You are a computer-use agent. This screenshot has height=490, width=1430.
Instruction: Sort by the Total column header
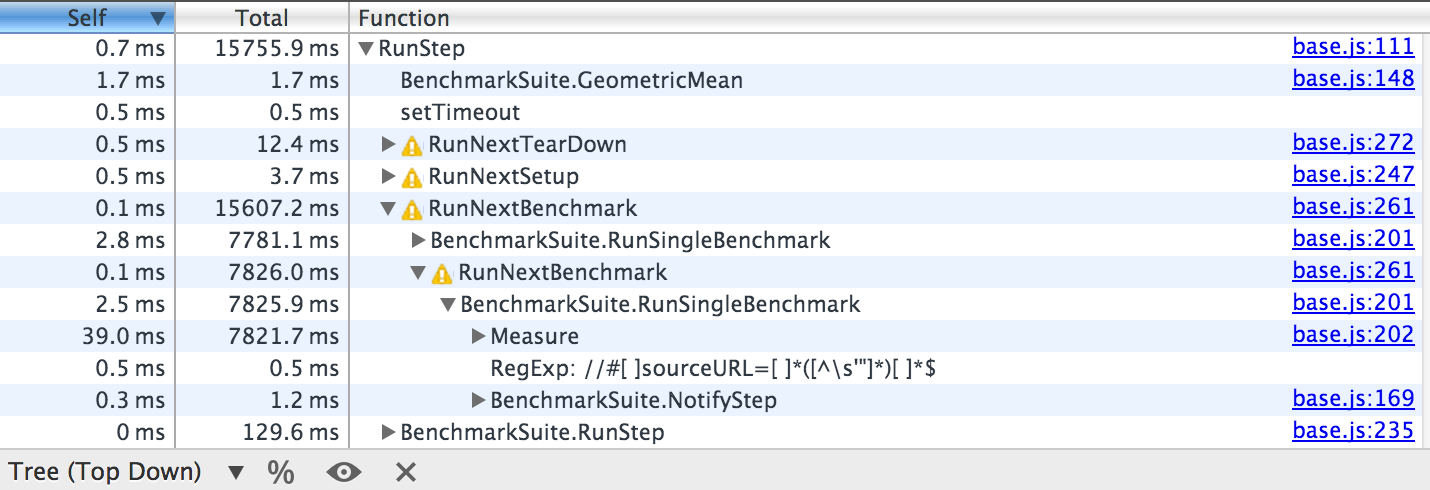point(261,18)
